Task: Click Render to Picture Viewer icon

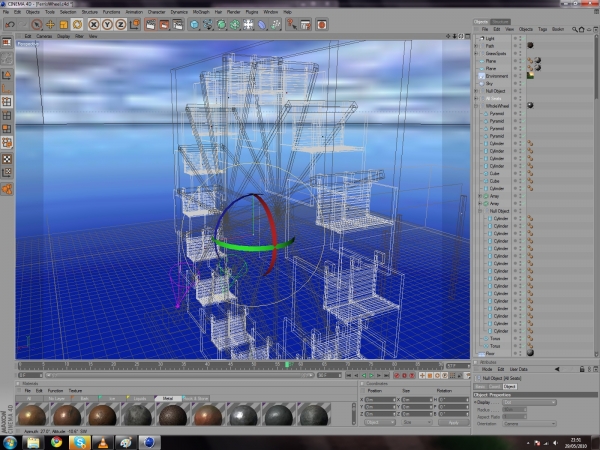Action: point(164,25)
